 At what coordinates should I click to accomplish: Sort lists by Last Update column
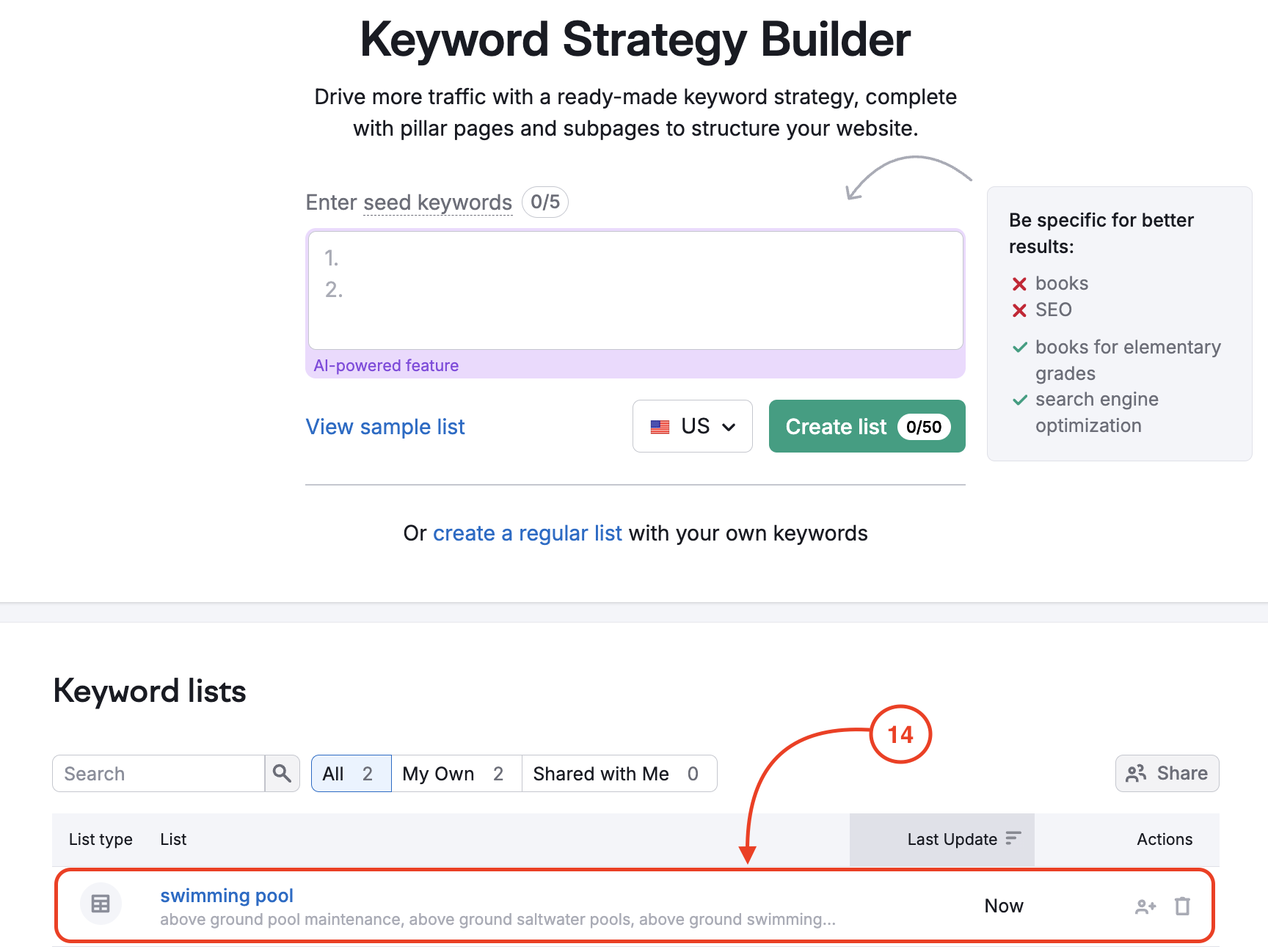[950, 839]
